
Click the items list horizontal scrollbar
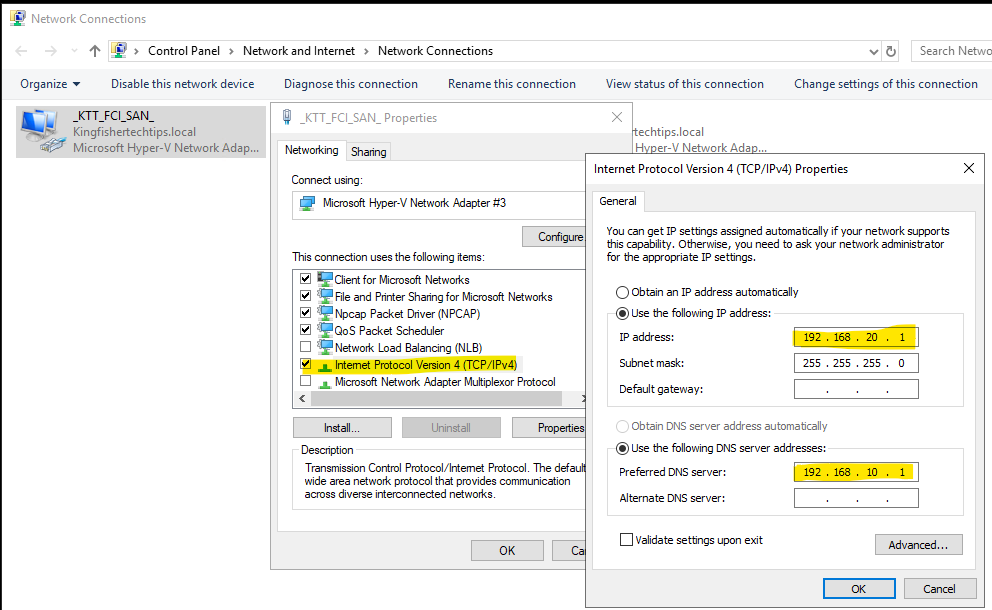click(437, 399)
